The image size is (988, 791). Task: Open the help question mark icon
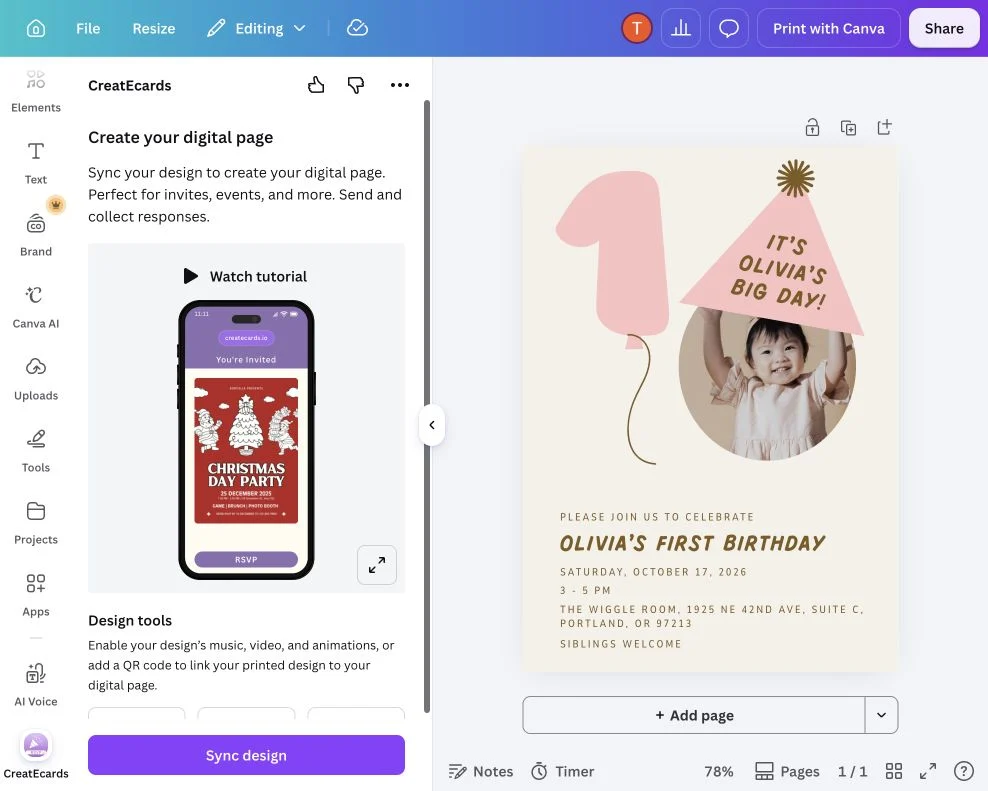[x=963, y=771]
